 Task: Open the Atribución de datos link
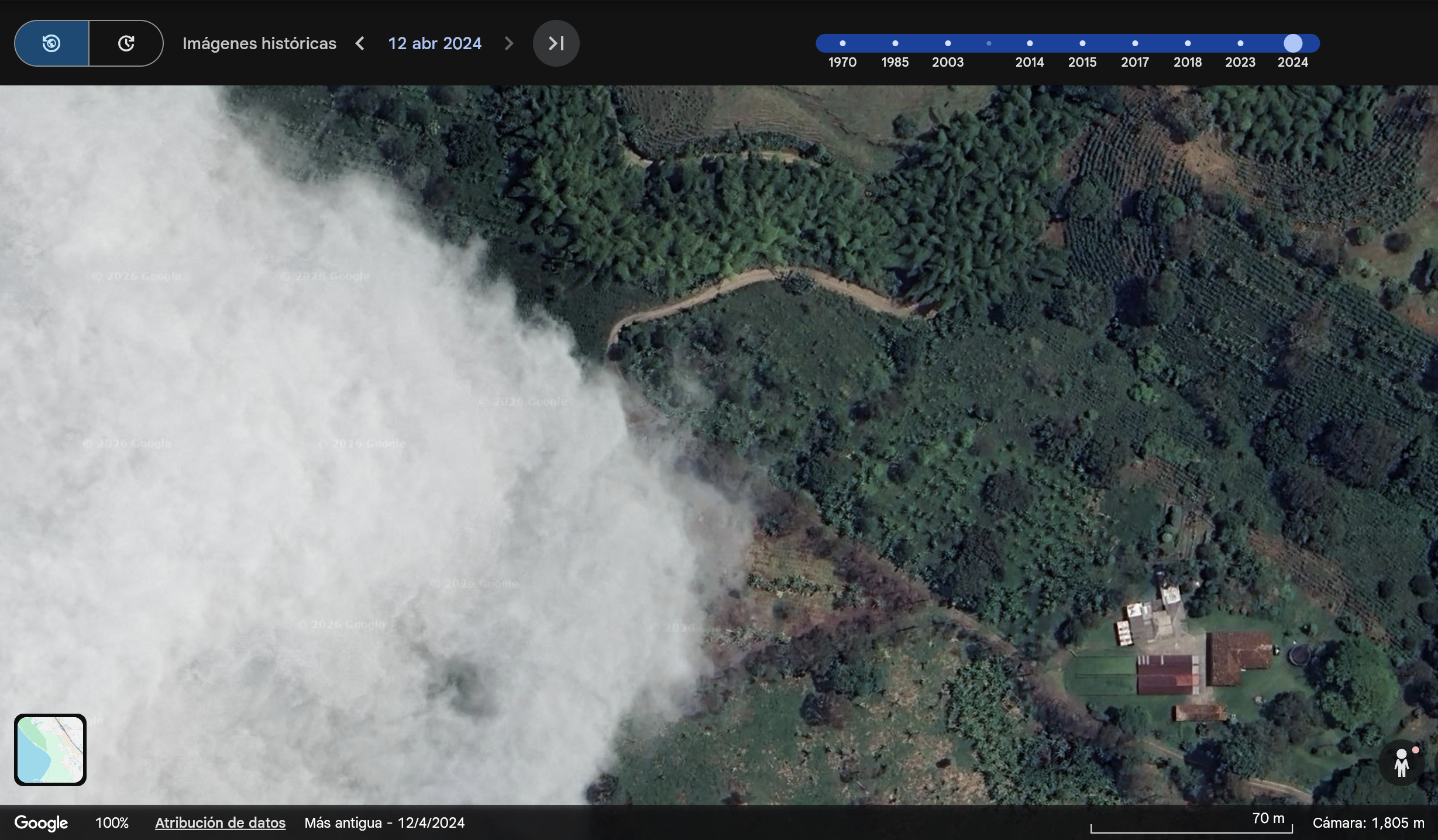click(x=220, y=822)
